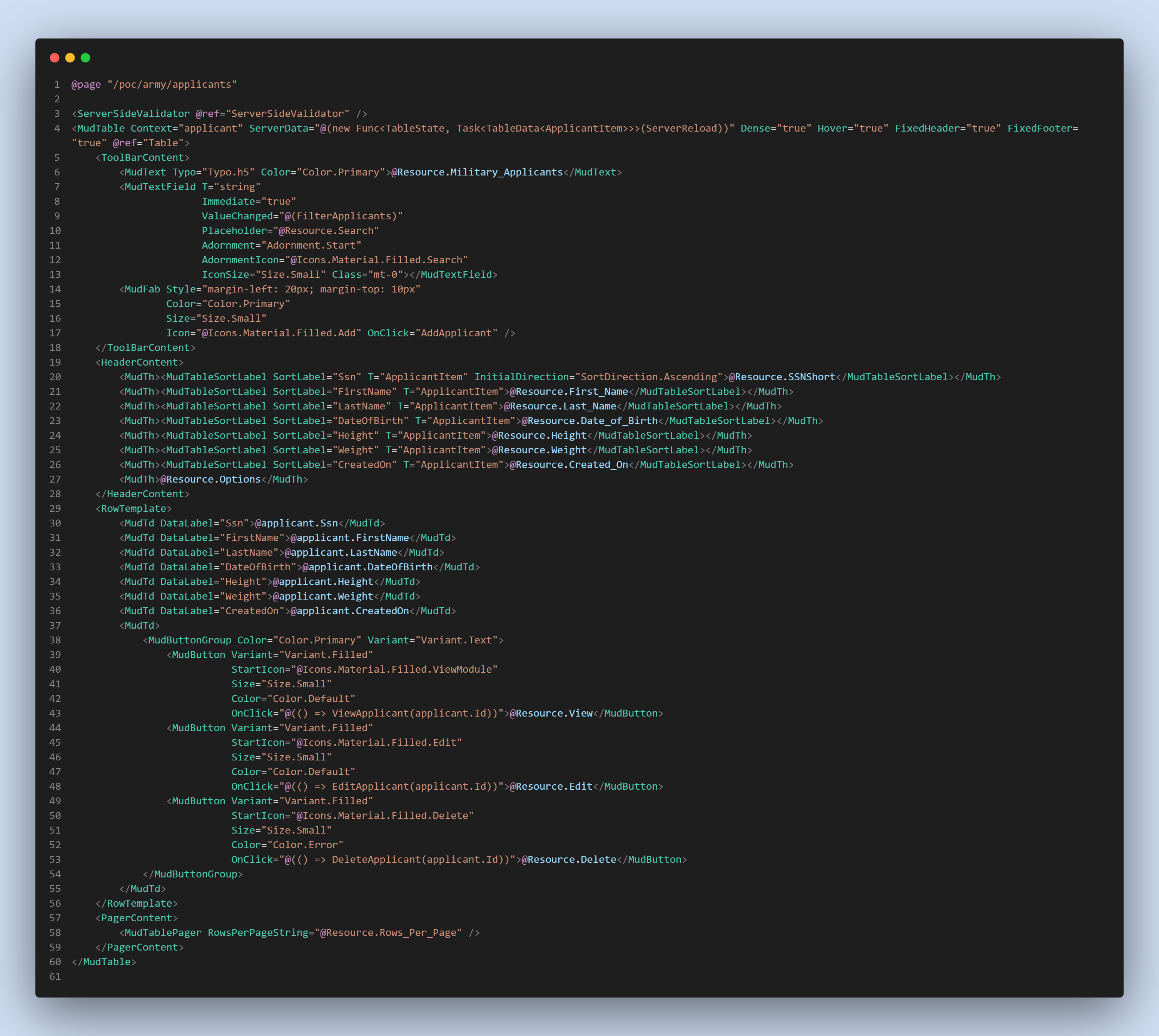Click Variant="Variant.Text" attribute
The image size is (1159, 1036).
[x=433, y=640]
